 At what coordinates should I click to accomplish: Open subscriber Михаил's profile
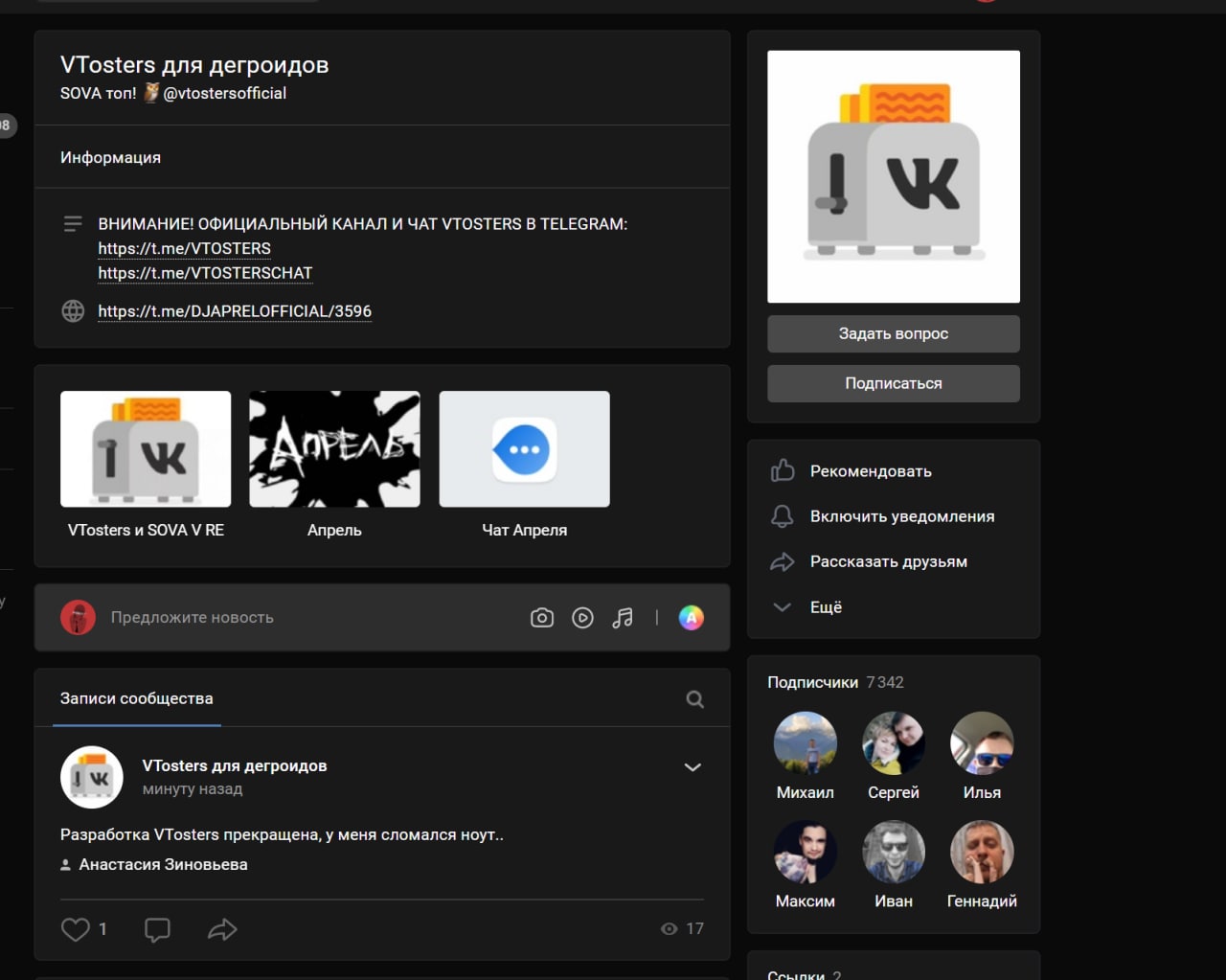(805, 742)
